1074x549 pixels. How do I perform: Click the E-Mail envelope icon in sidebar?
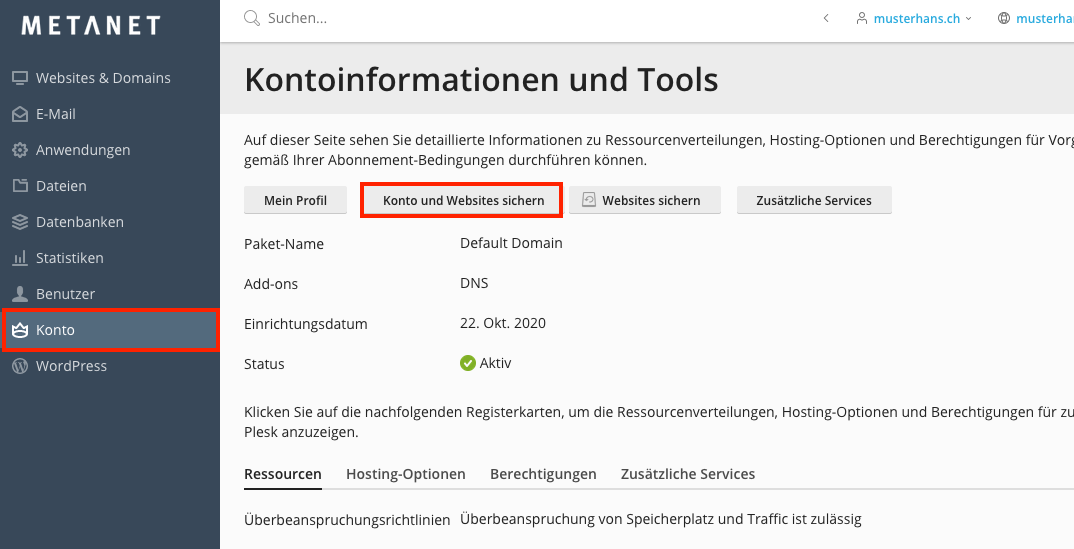pos(19,114)
